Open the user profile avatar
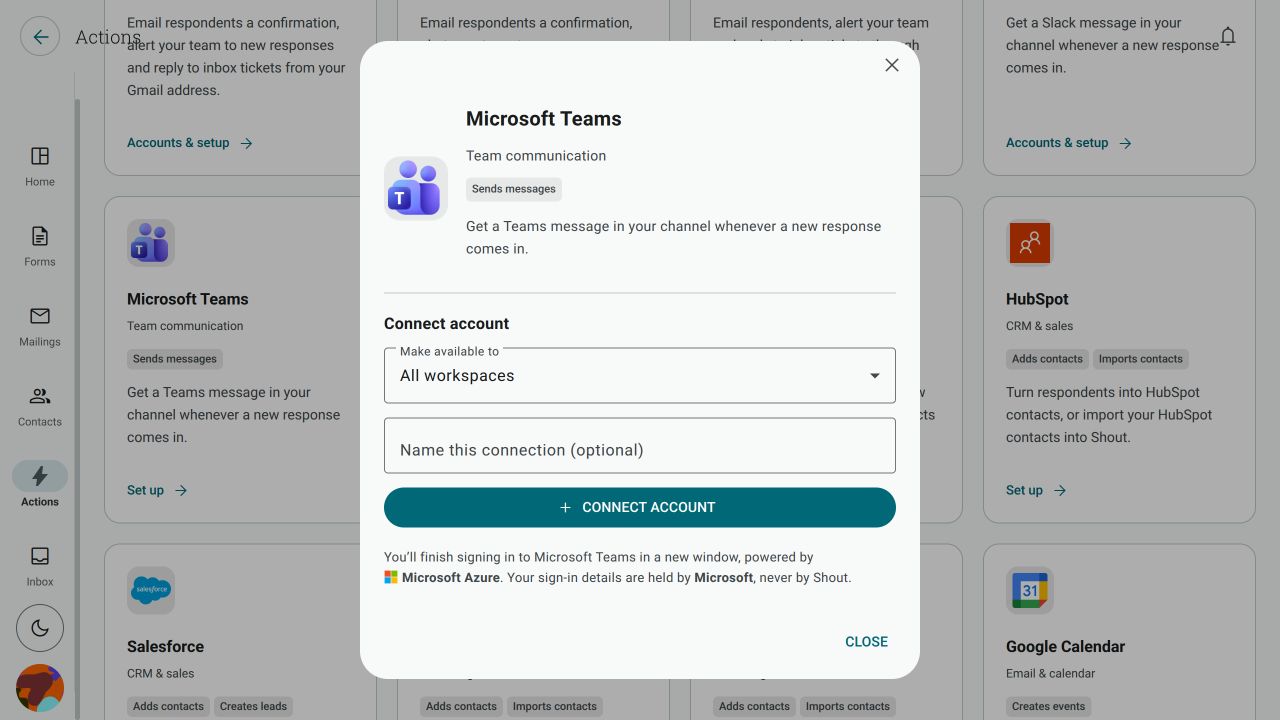This screenshot has height=720, width=1280. [40, 688]
